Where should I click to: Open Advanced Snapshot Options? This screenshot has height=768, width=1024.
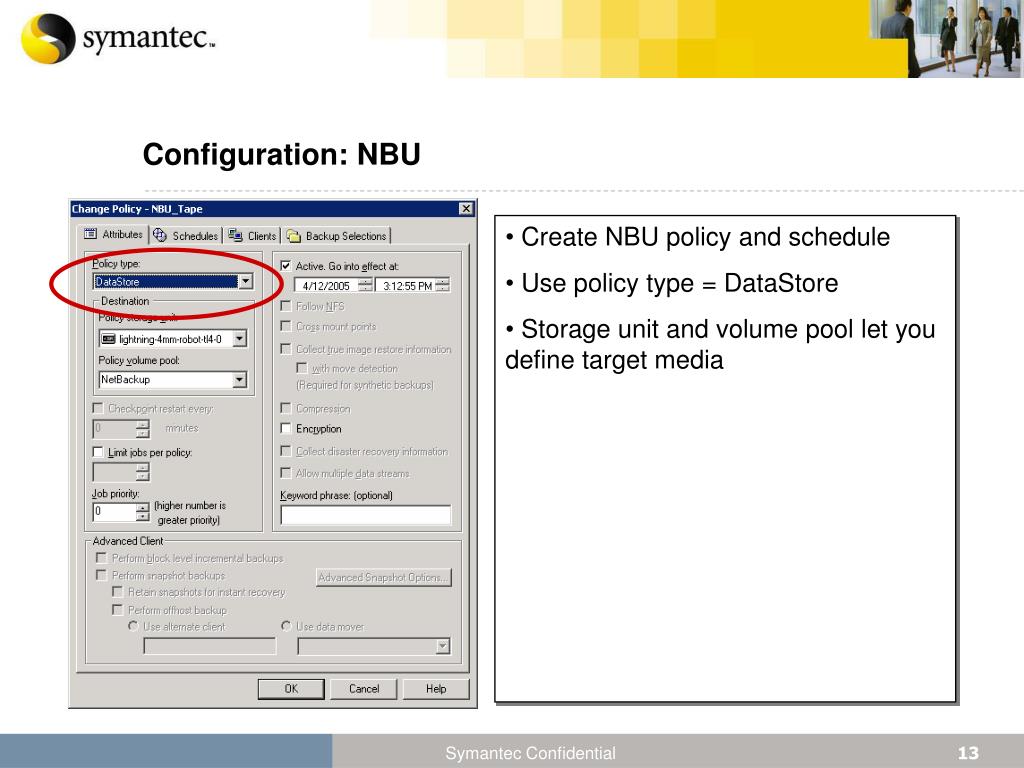(384, 577)
